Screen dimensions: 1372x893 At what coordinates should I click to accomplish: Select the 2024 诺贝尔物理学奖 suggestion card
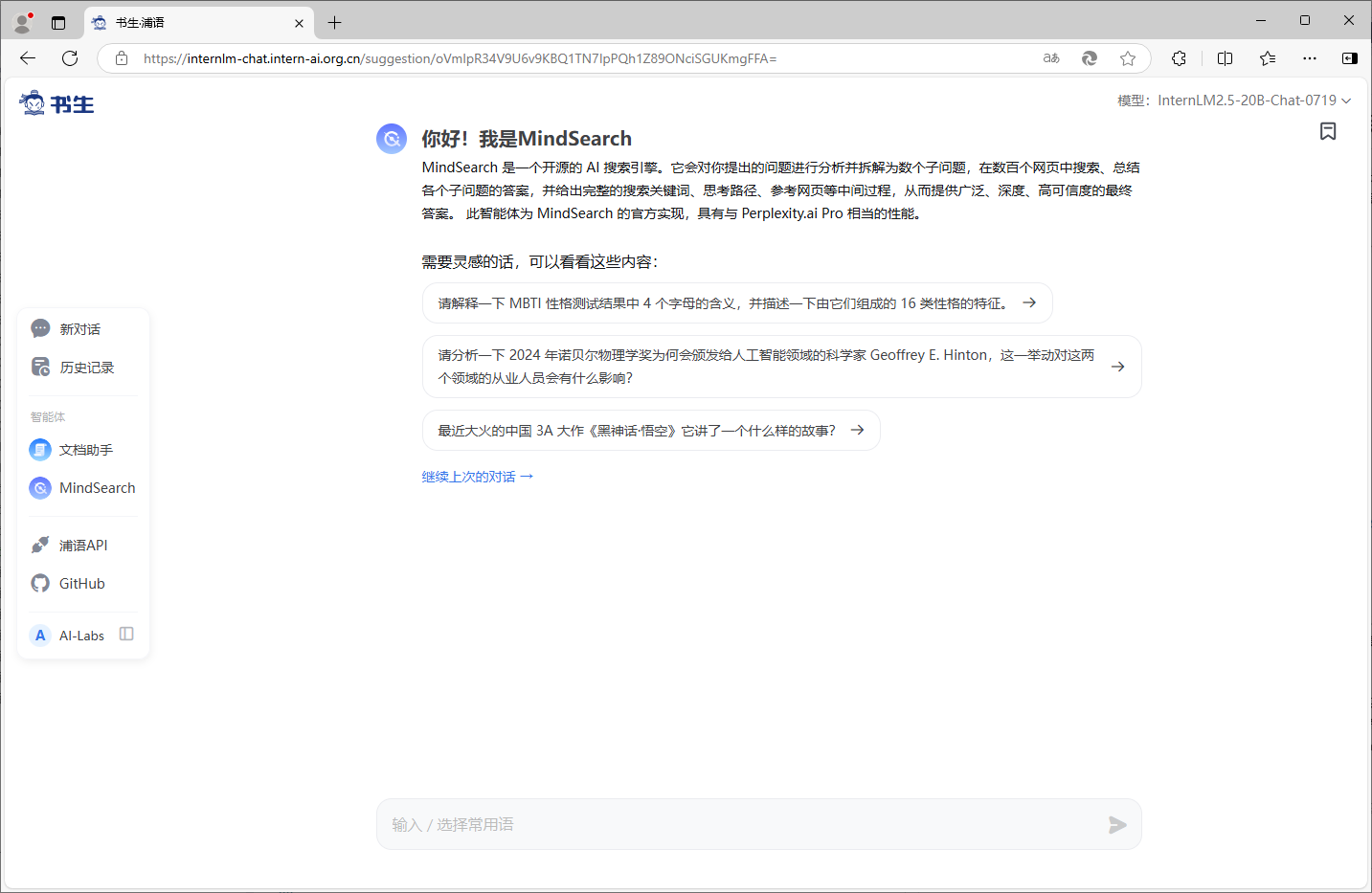coord(781,367)
